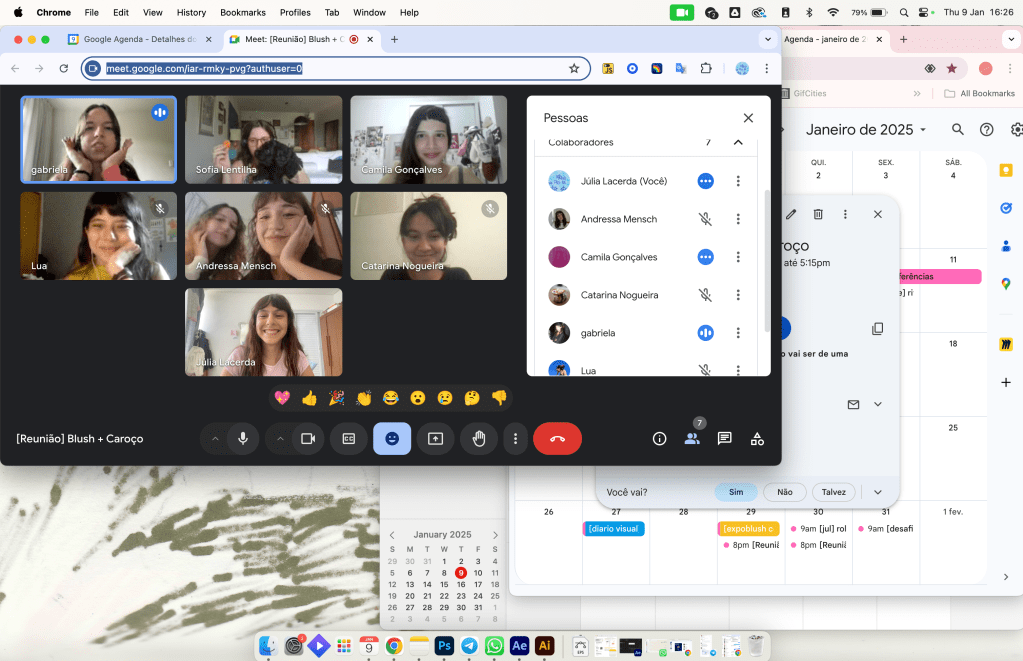Toggle closed captions button

click(x=349, y=438)
